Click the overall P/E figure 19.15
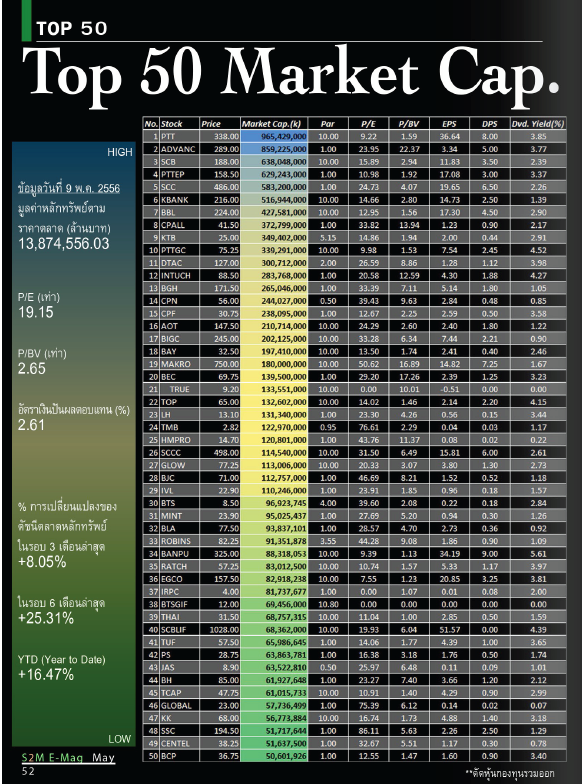 tap(36, 312)
